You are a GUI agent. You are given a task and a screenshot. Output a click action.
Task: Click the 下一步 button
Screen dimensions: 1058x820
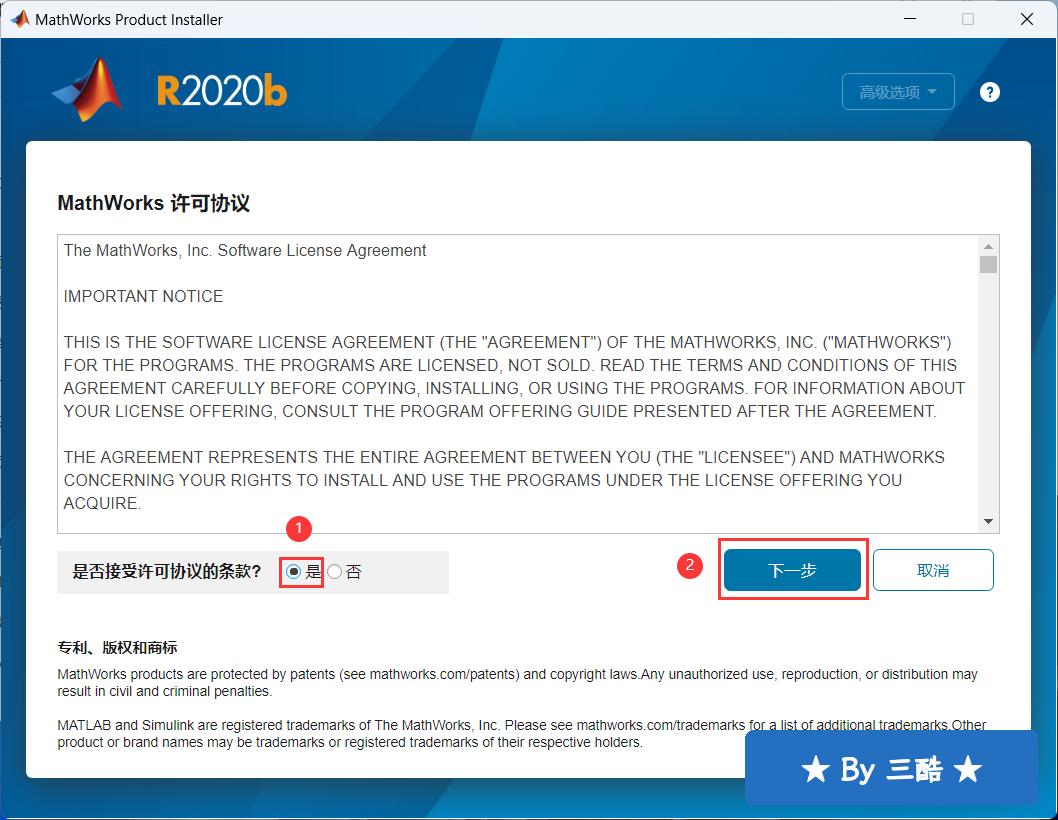[792, 570]
